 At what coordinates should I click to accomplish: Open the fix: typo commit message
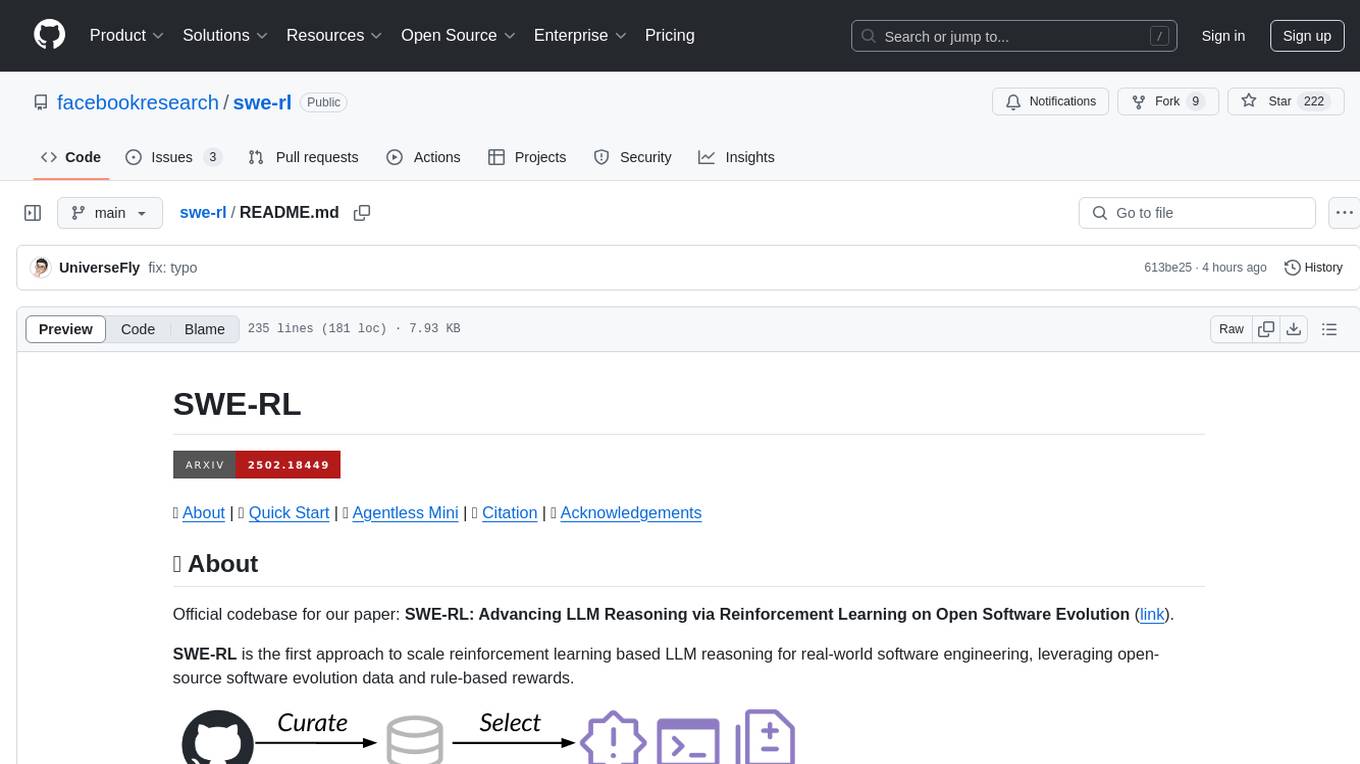[172, 267]
